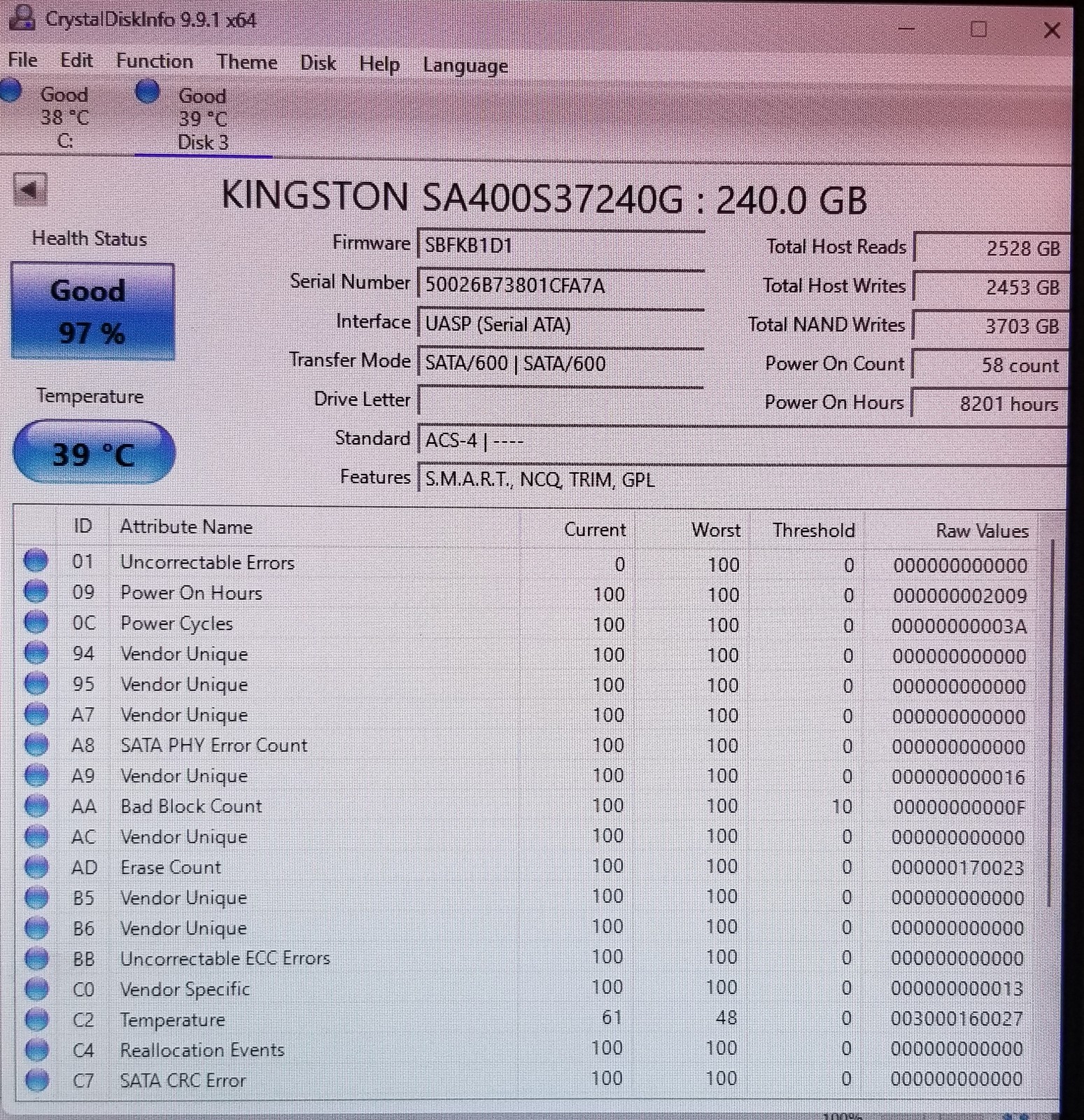Click the 39 °C temperature button

(x=94, y=453)
